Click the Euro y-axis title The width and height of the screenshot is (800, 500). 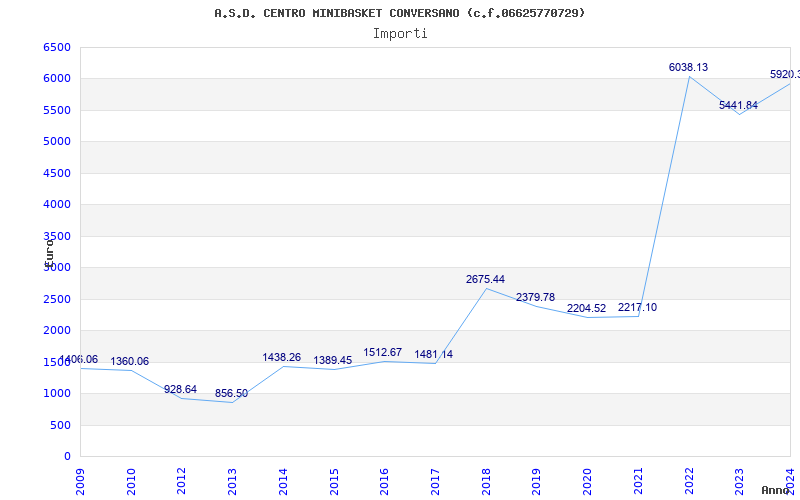pyautogui.click(x=48, y=253)
